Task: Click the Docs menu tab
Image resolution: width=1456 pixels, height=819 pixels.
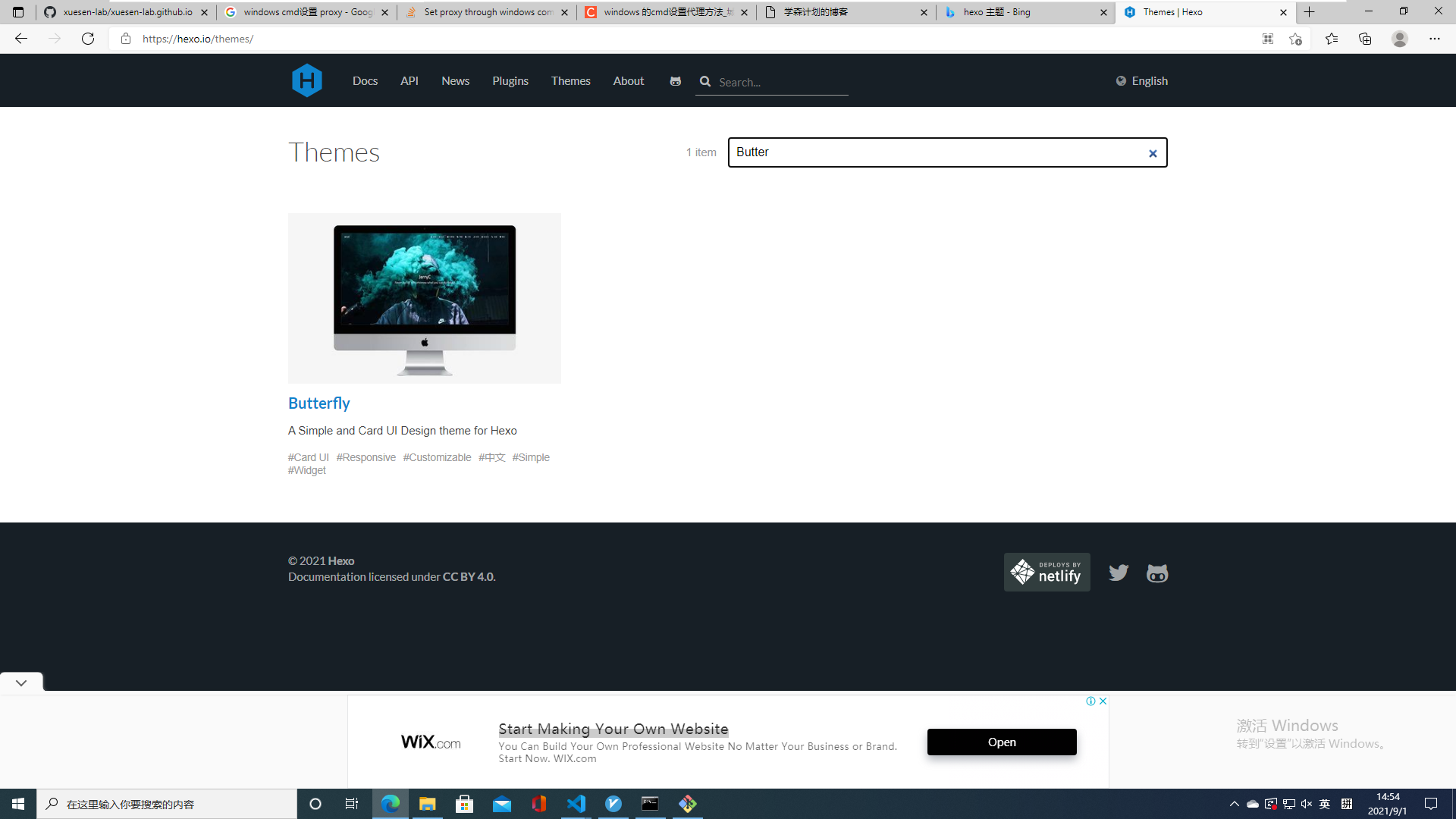Action: (x=365, y=80)
